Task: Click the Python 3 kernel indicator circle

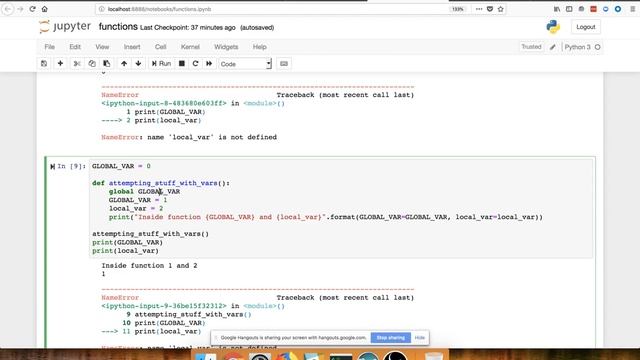Action: pos(598,47)
